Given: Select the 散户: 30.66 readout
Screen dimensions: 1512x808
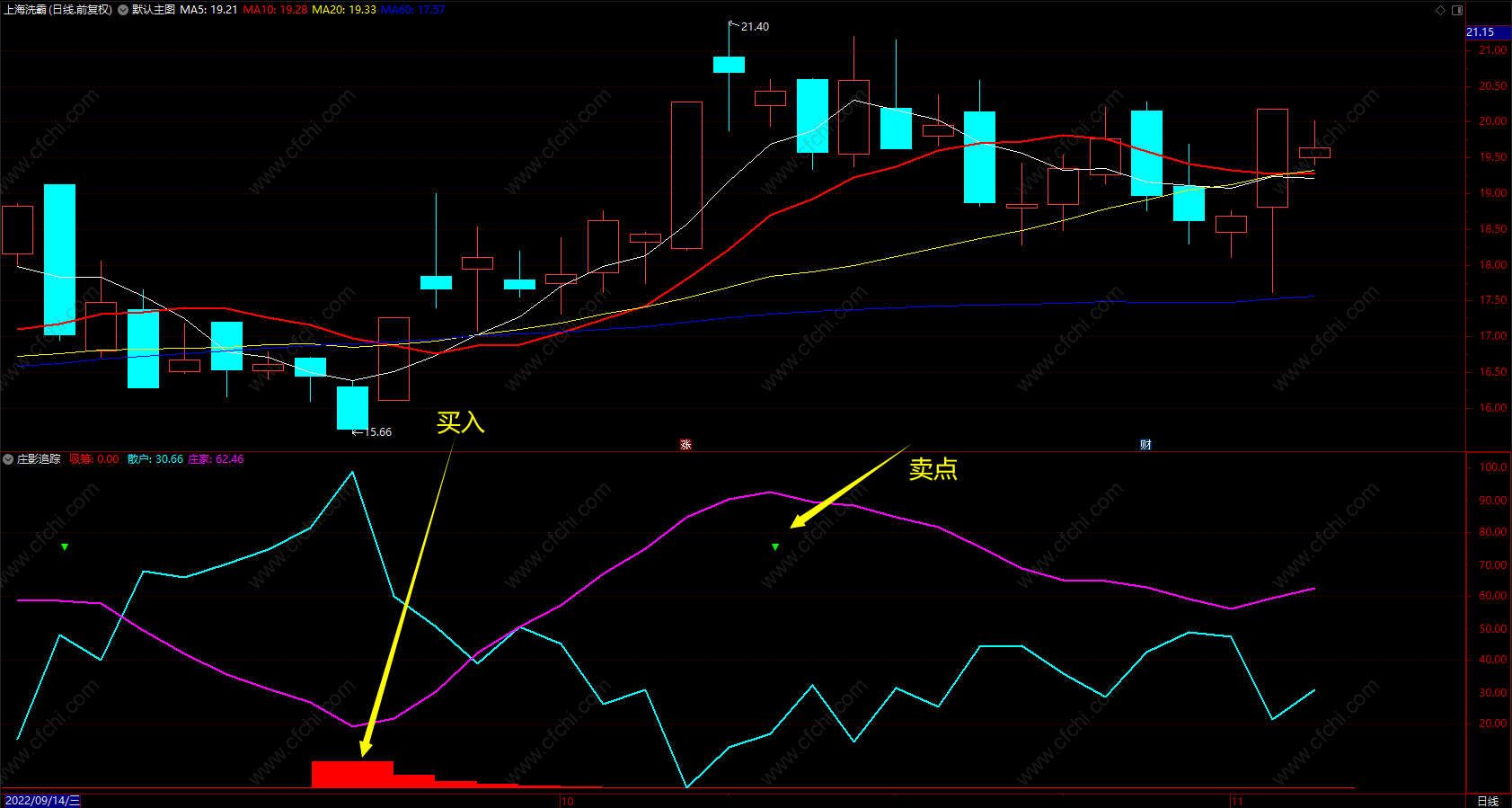Looking at the screenshot, I should click(155, 459).
